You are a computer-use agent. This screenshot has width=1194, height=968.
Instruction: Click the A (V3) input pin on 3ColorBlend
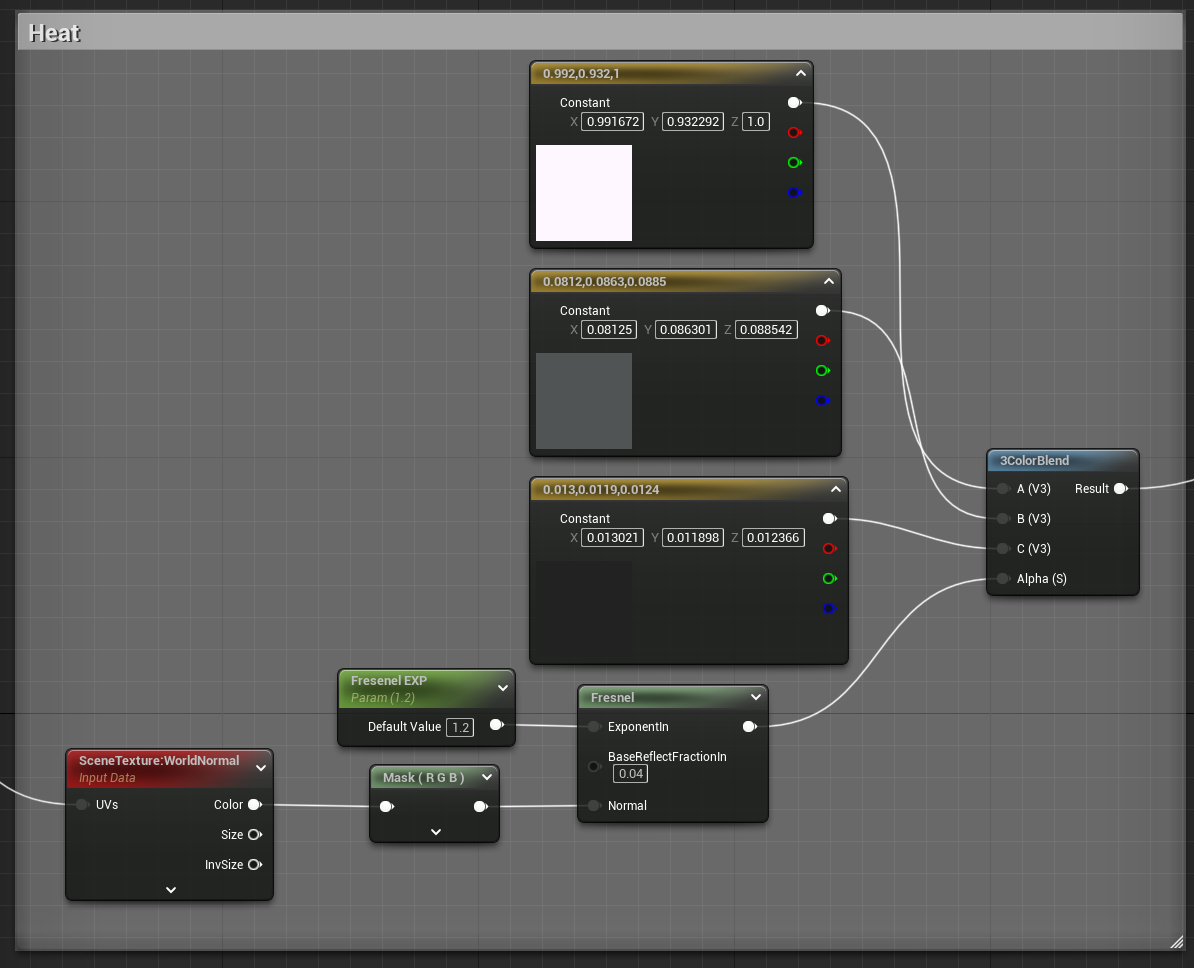point(1003,488)
